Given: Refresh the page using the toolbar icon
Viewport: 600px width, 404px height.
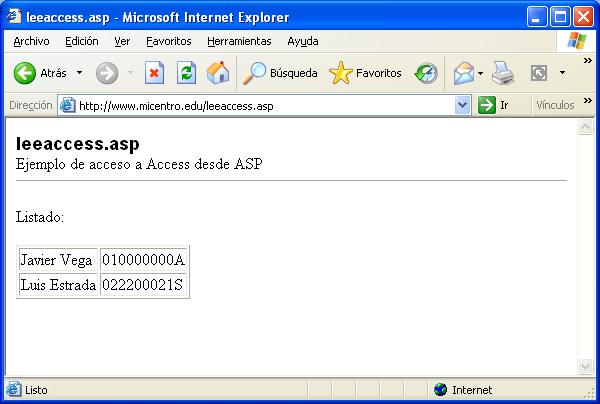Looking at the screenshot, I should pos(186,73).
